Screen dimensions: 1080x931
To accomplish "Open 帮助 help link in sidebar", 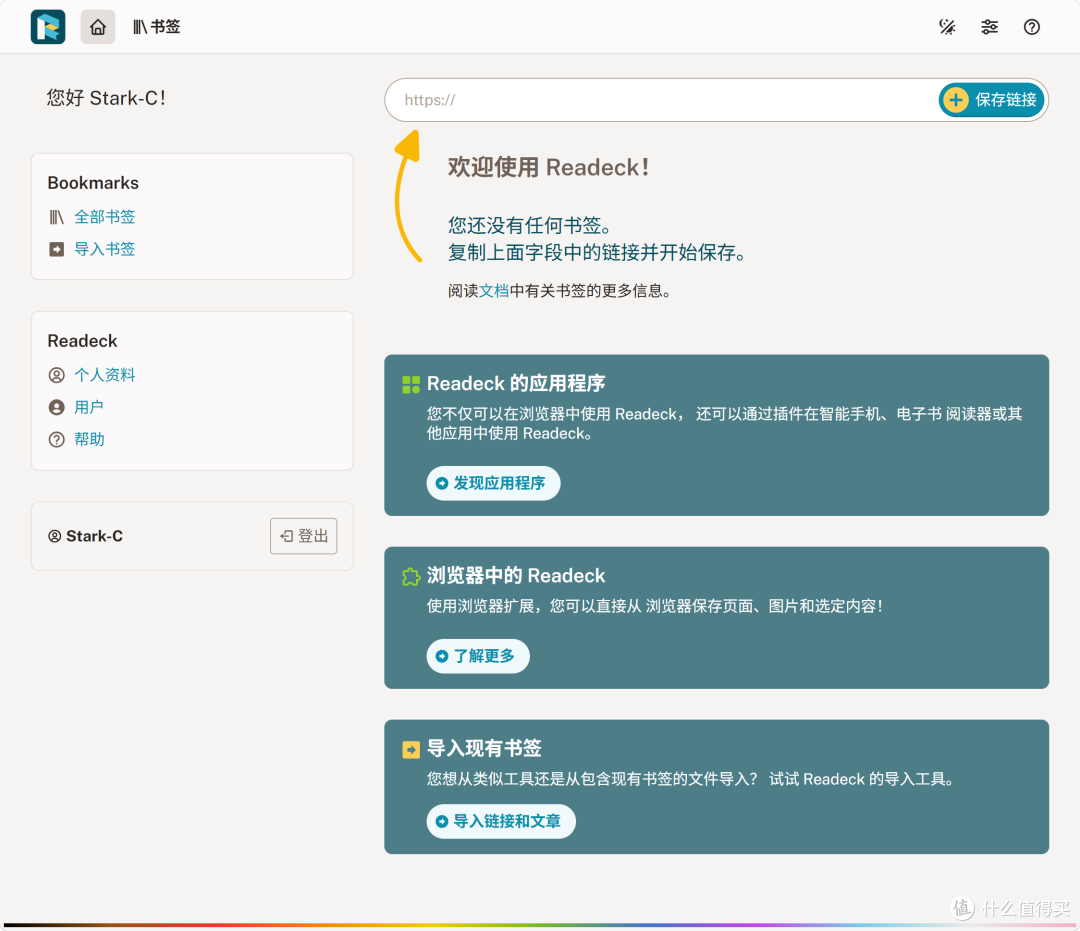I will pyautogui.click(x=89, y=439).
